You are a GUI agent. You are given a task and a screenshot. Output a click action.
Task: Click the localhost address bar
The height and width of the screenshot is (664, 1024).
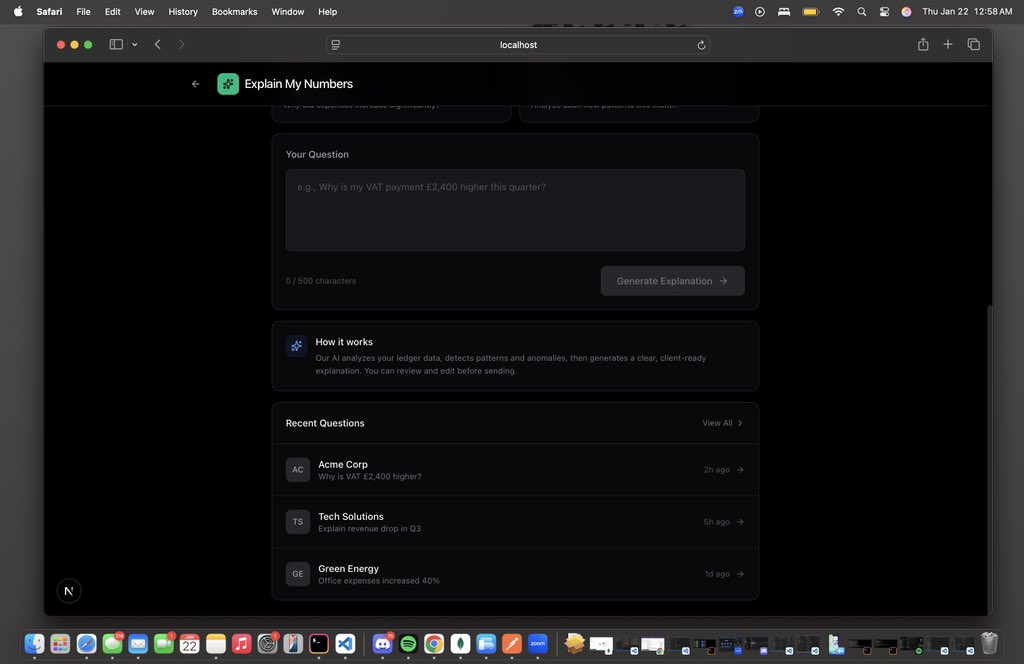[518, 45]
